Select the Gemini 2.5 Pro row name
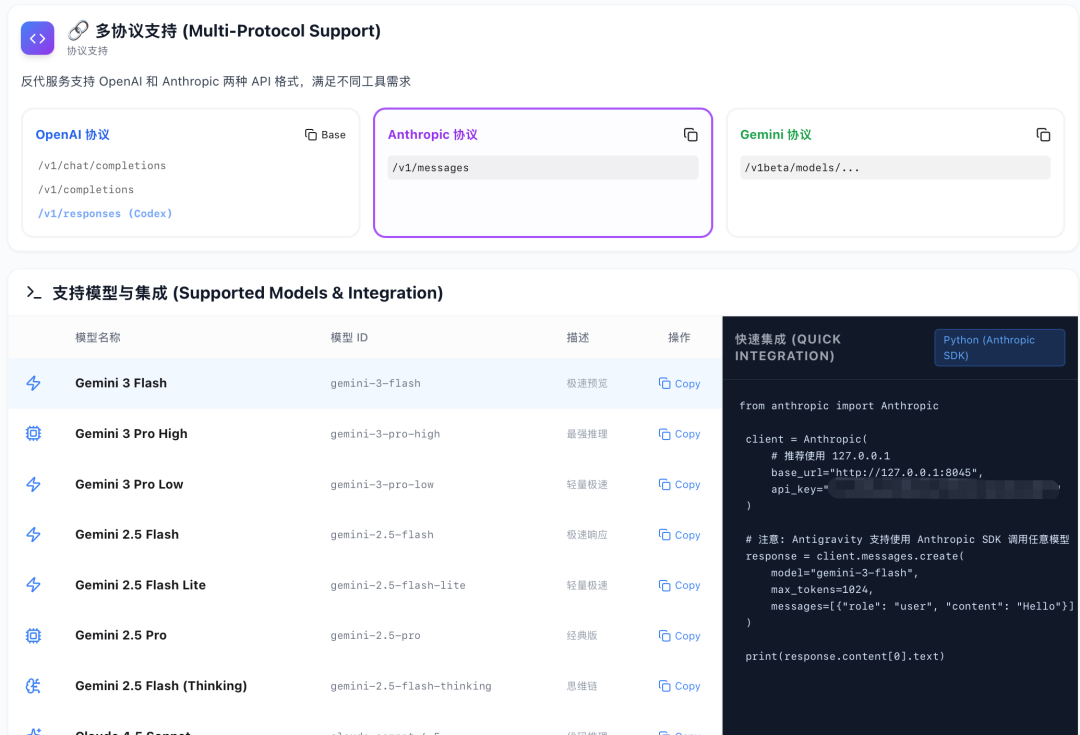Screen dimensions: 1080x735 pos(121,635)
